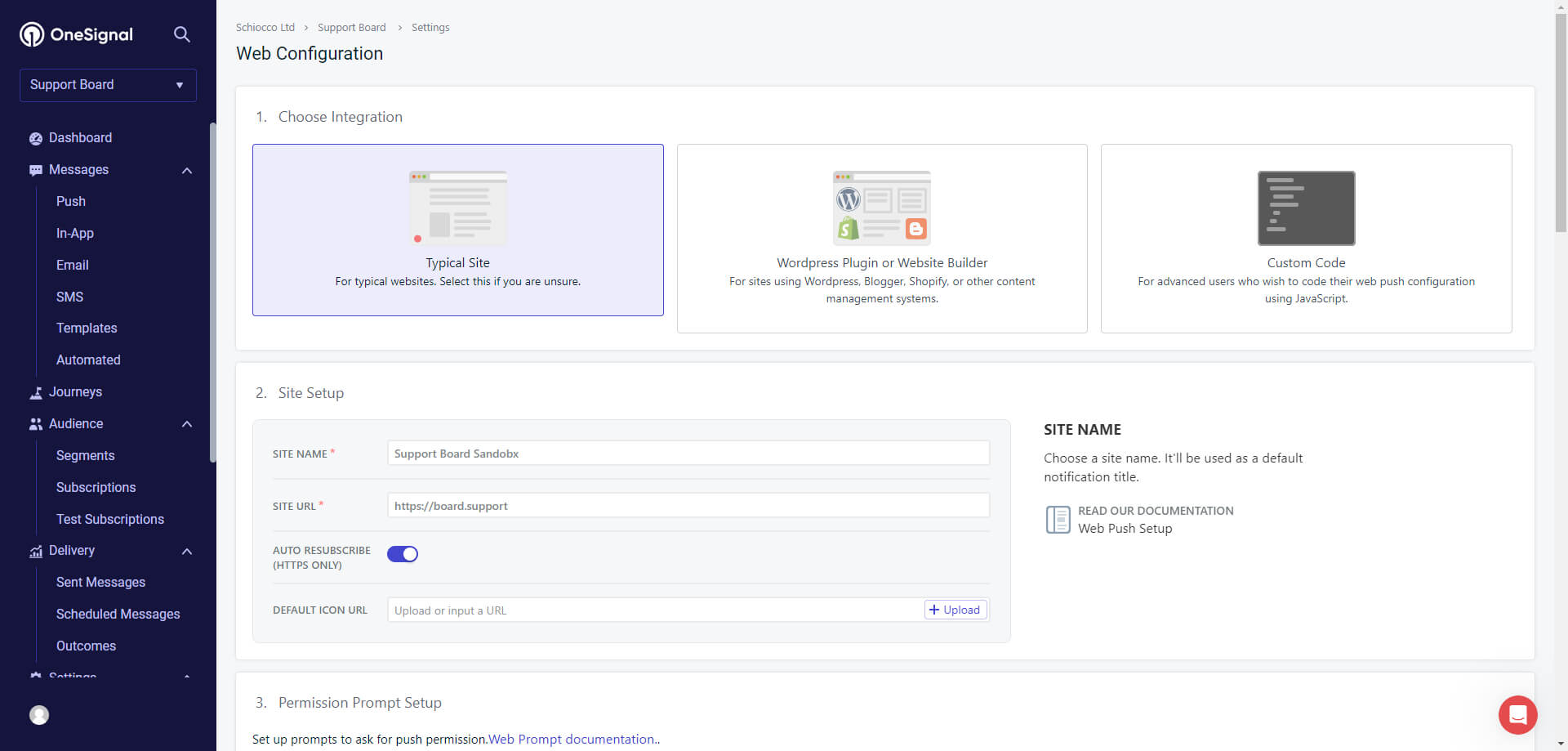1568x751 pixels.
Task: Collapse the Messages section chevron
Action: [187, 170]
